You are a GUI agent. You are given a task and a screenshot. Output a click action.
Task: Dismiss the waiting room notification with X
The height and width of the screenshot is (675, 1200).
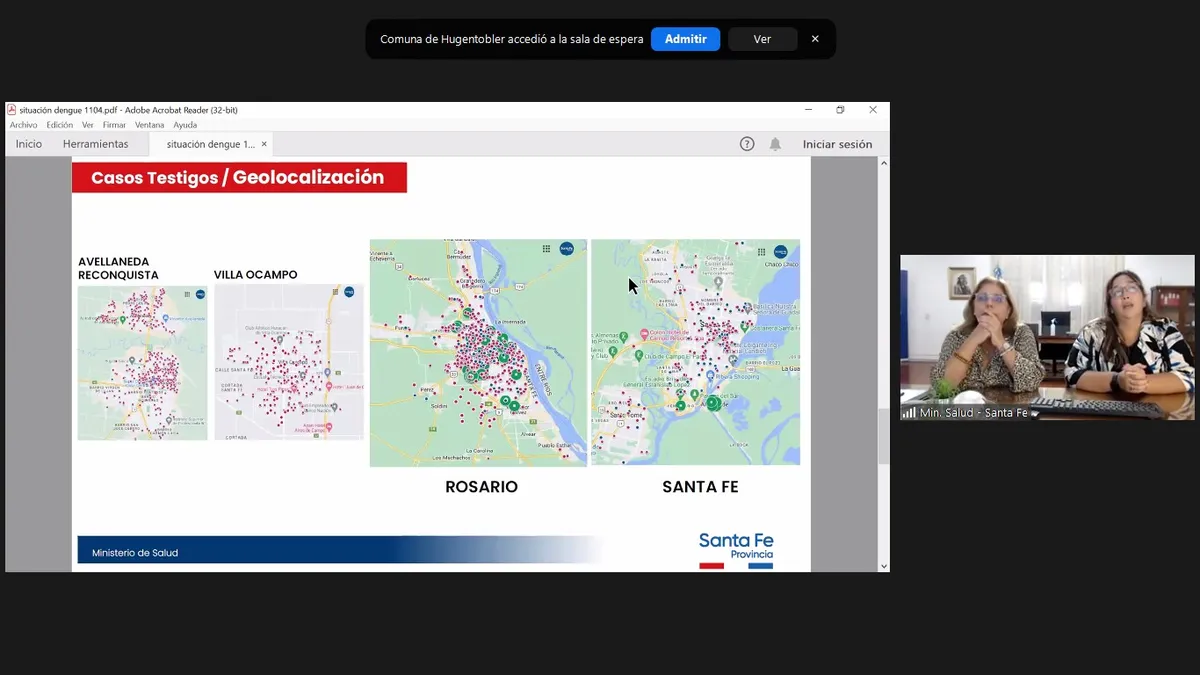pos(815,39)
